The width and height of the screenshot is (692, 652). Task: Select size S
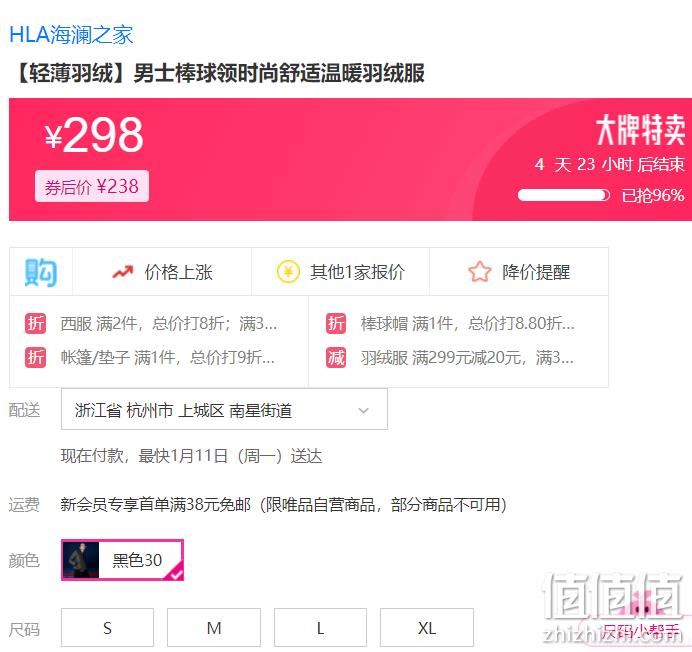pyautogui.click(x=107, y=627)
